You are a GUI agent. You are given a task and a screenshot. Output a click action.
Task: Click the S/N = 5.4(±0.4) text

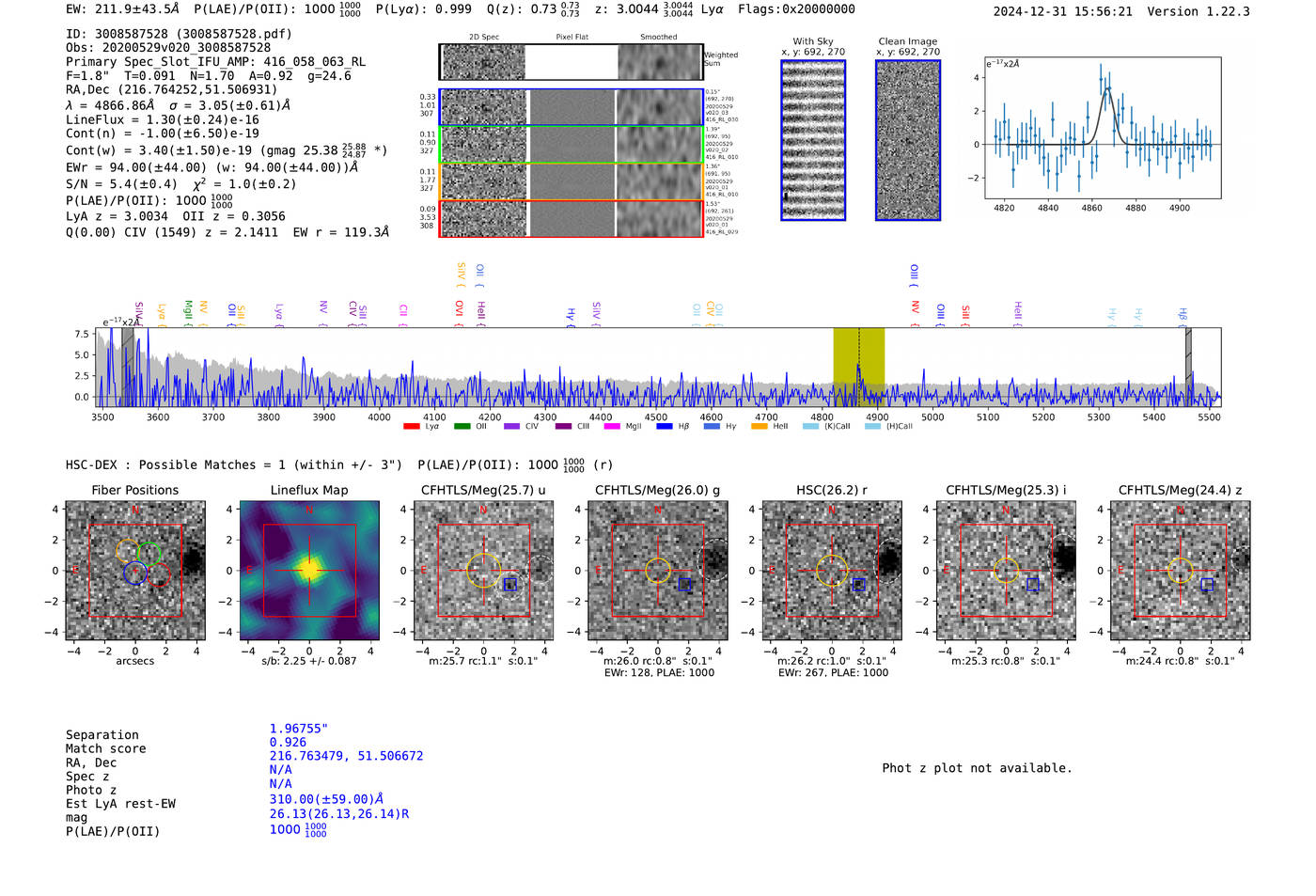pos(121,184)
